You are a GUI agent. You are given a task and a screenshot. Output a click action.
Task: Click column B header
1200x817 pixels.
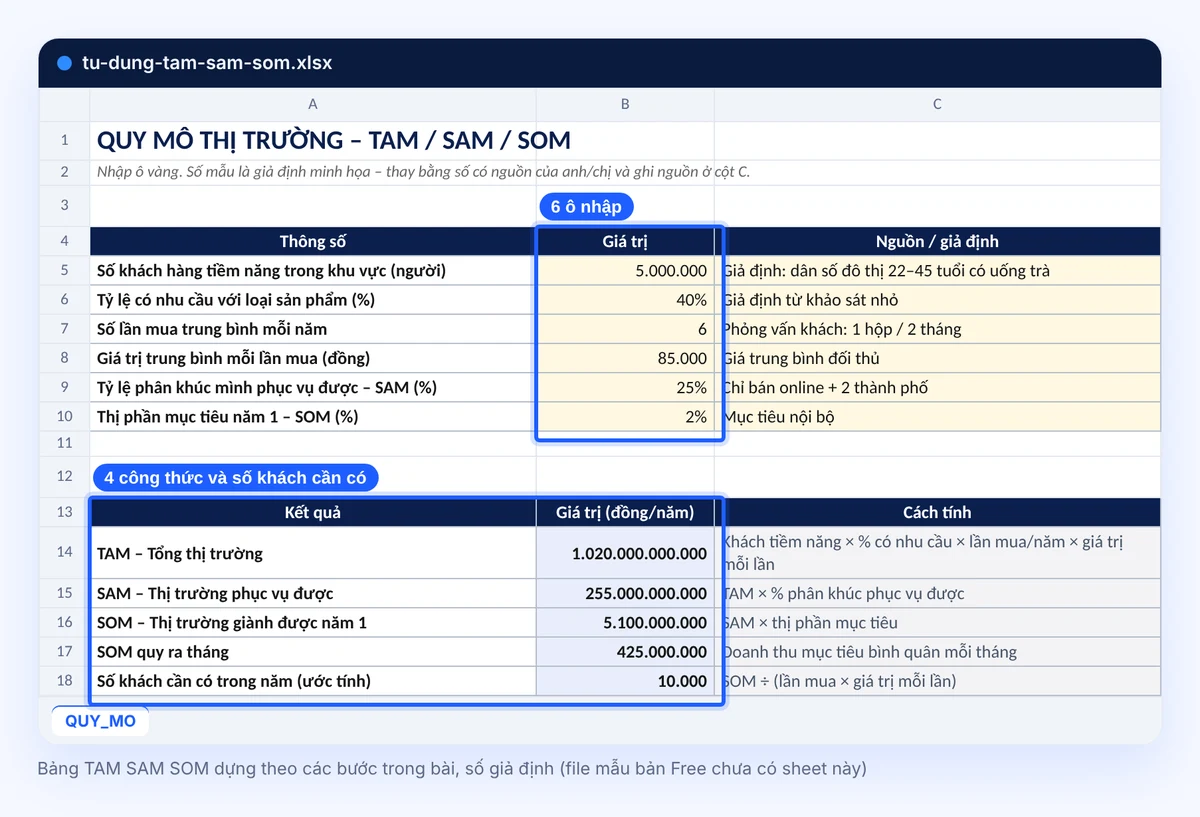pyautogui.click(x=625, y=104)
